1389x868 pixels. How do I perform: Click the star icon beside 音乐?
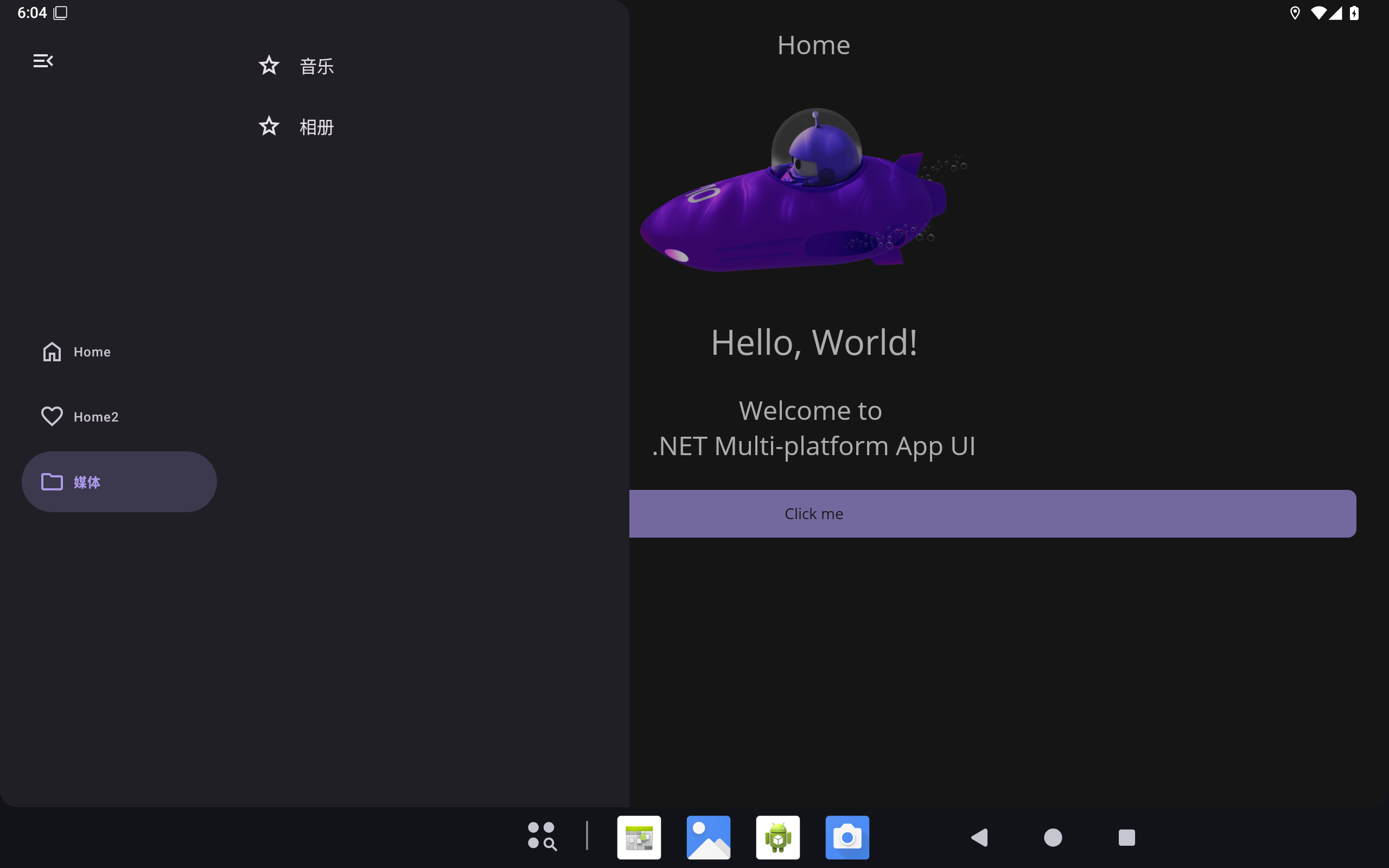pyautogui.click(x=269, y=66)
